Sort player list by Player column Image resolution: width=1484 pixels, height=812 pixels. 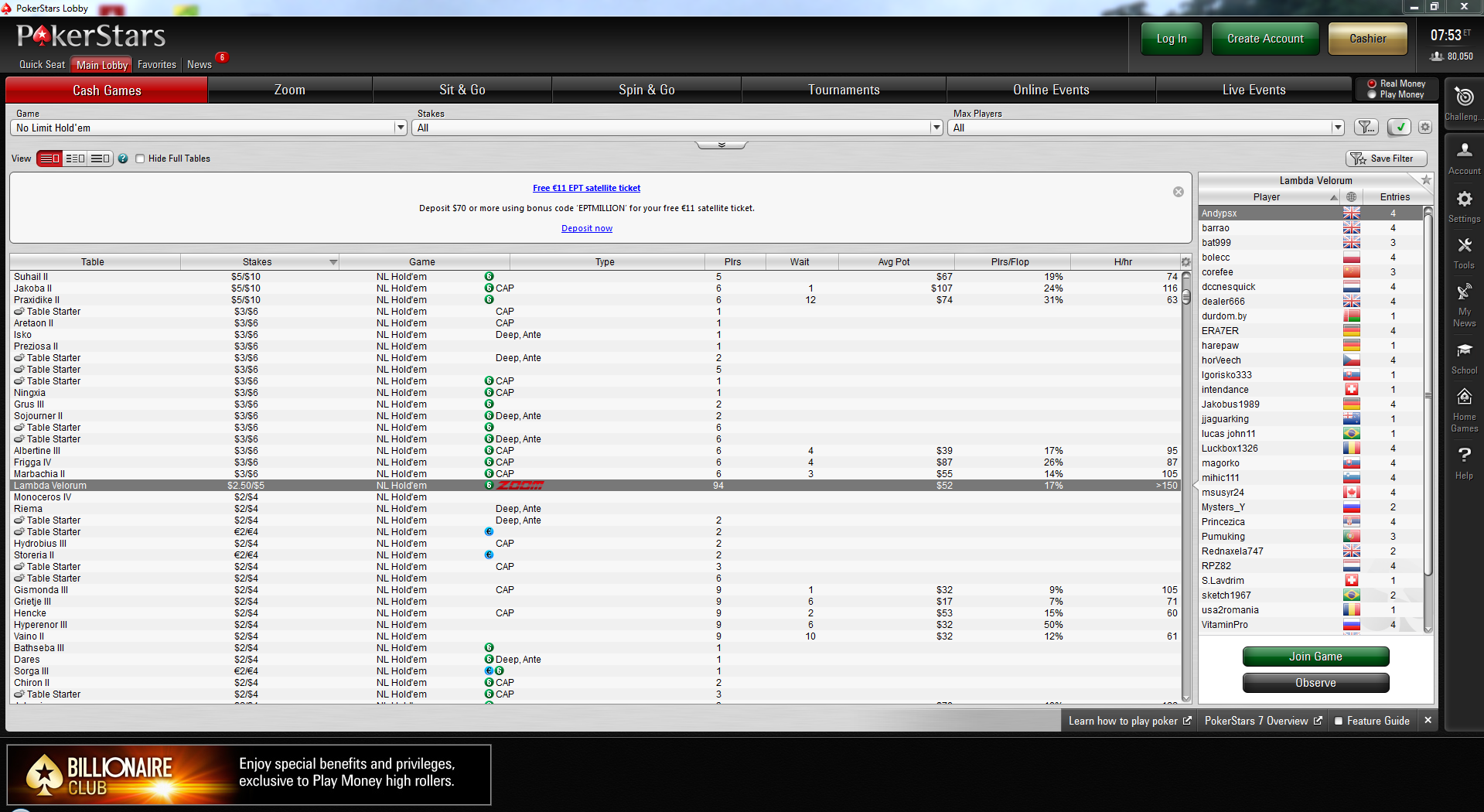[x=1269, y=197]
